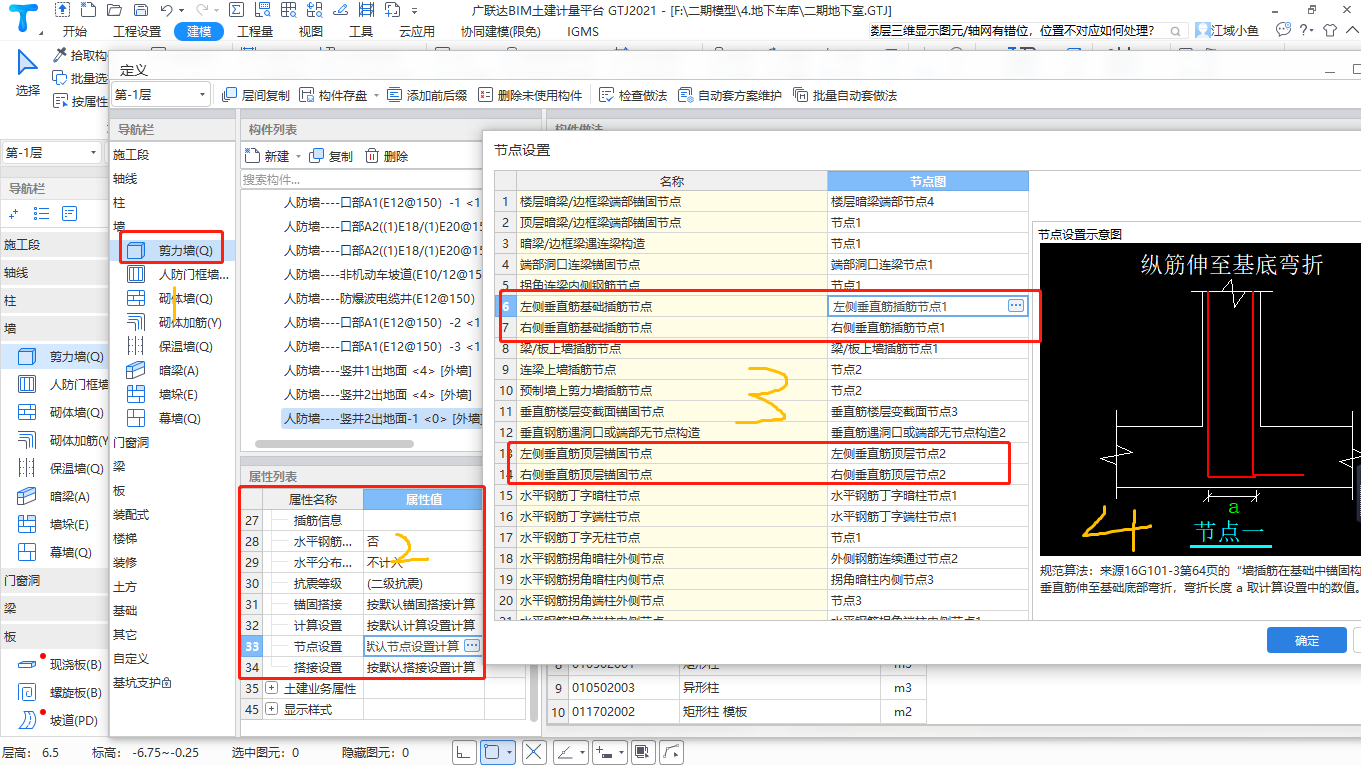
Task: Click the list view icon in main navigation bar
Action: point(41,213)
